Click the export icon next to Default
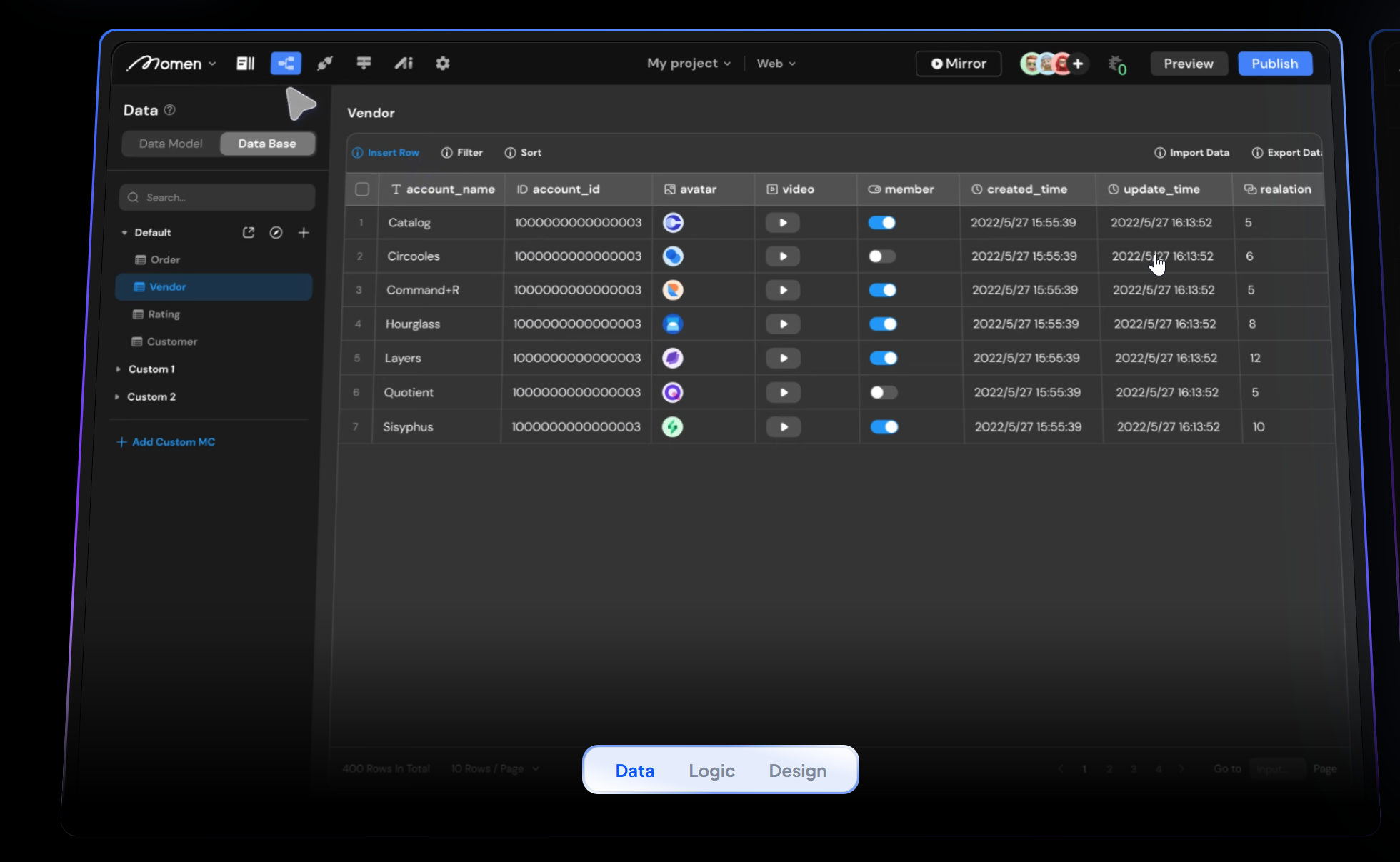The width and height of the screenshot is (1400, 862). tap(249, 232)
